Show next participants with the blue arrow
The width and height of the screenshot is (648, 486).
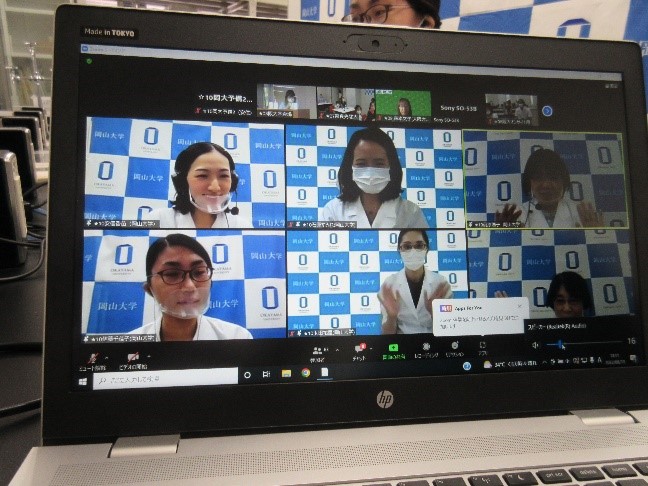pos(547,111)
